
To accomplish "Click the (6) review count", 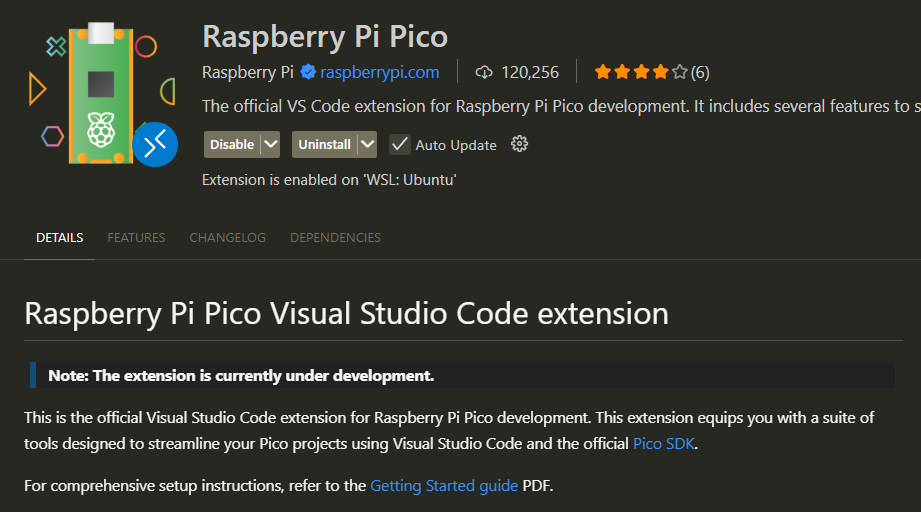I will (x=700, y=72).
